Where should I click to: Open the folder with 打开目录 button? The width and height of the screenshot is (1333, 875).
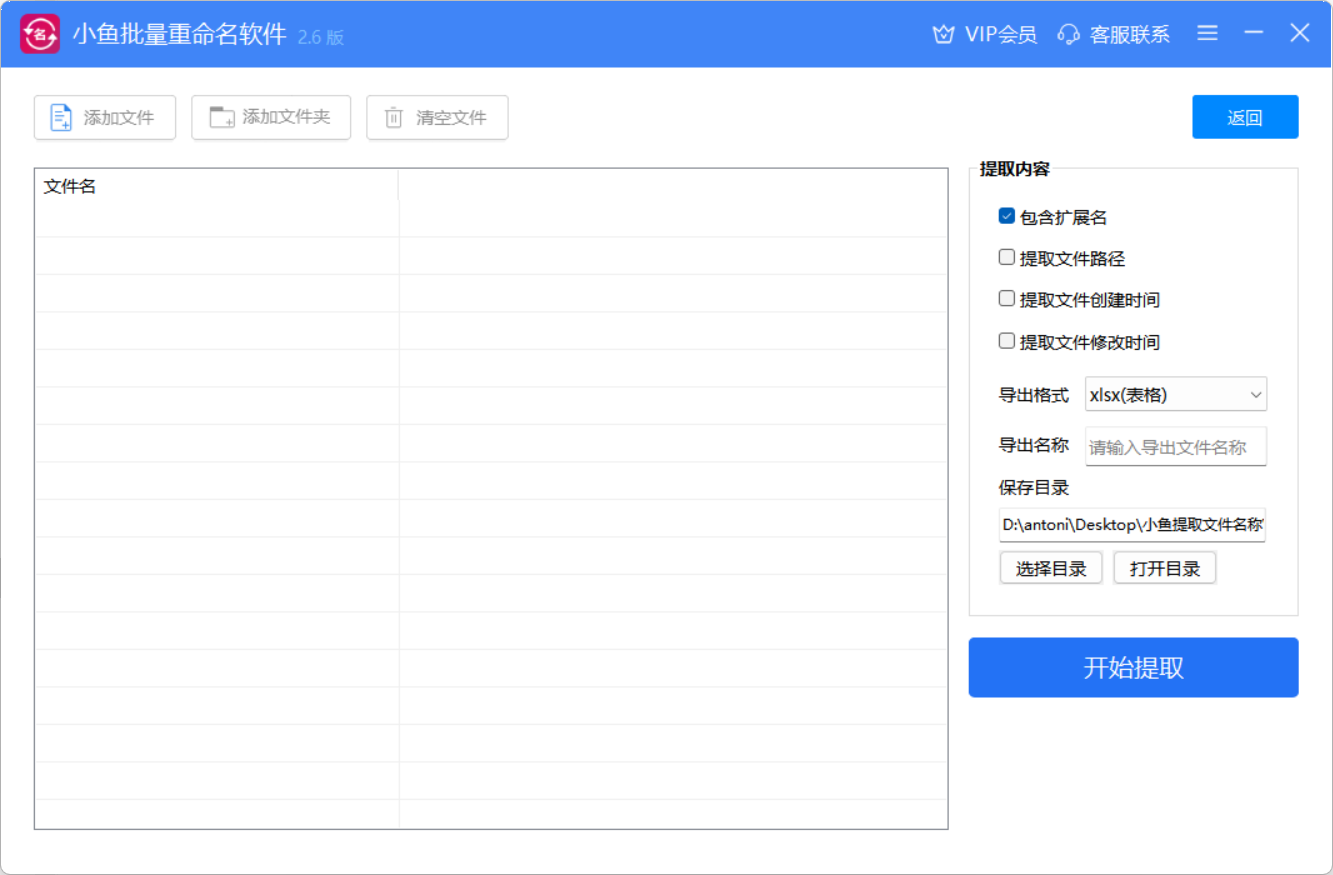coord(1164,569)
